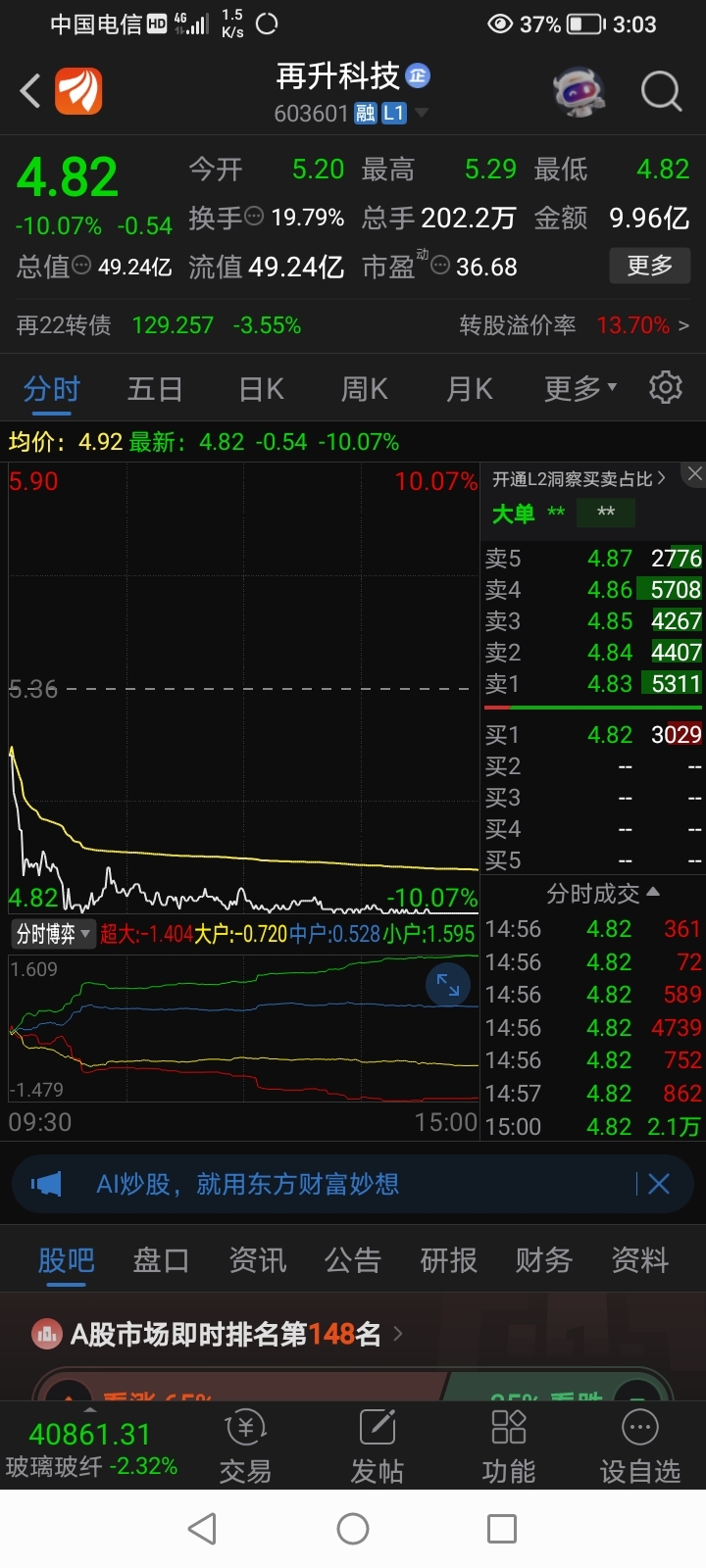
Task: Tap 买1 order row at 4.82
Action: 593,734
